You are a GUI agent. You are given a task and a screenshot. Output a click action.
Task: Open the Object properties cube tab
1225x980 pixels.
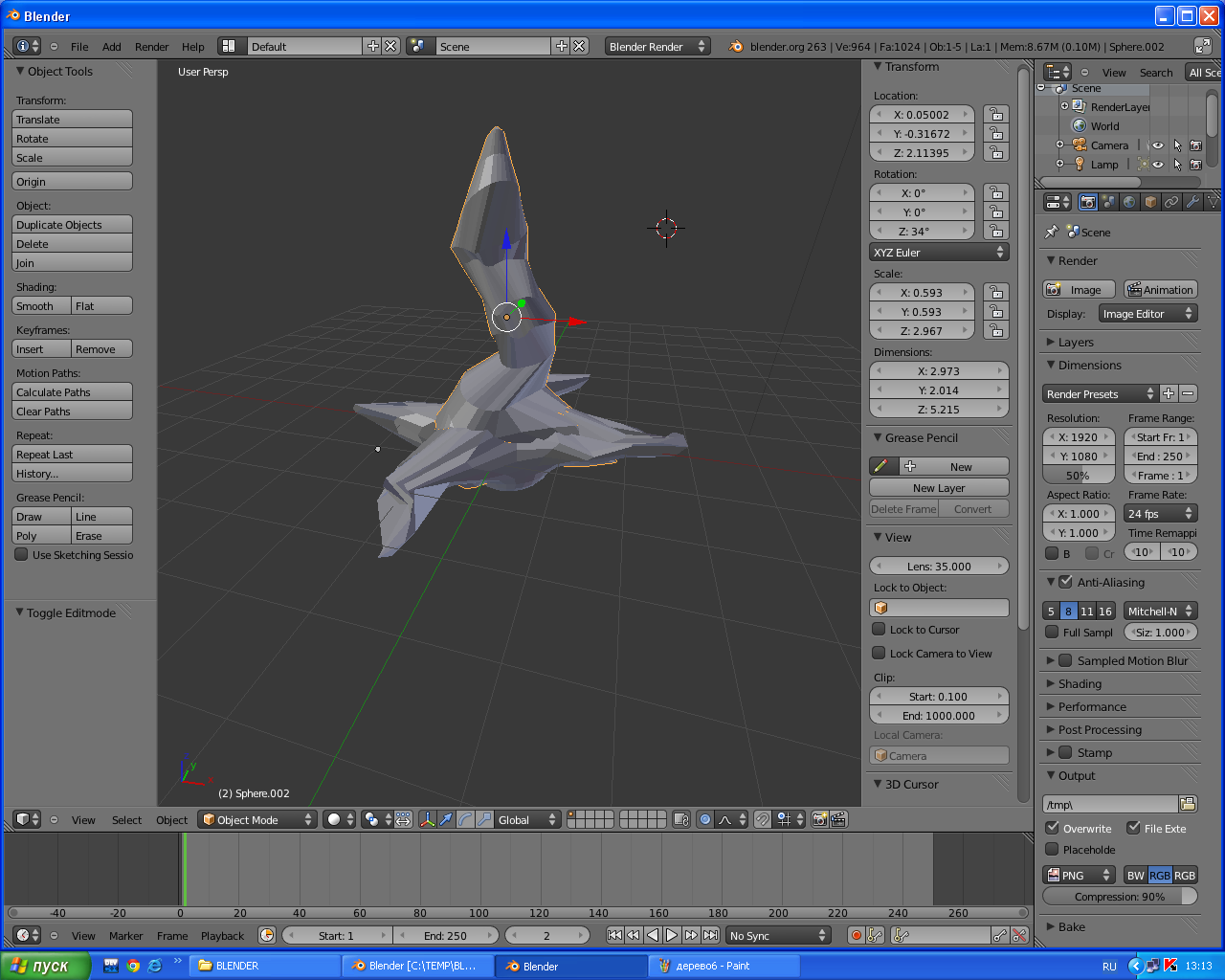pyautogui.click(x=1150, y=202)
